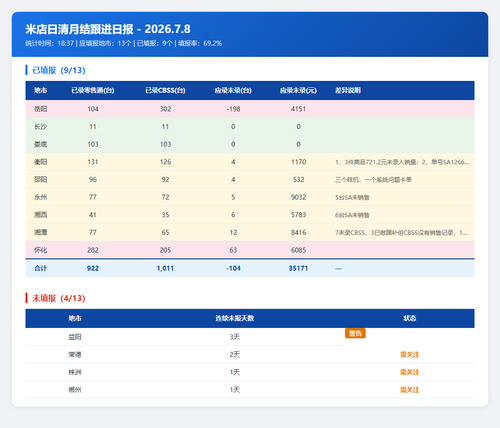Click the 已录CBSS(台) column header

click(165, 90)
